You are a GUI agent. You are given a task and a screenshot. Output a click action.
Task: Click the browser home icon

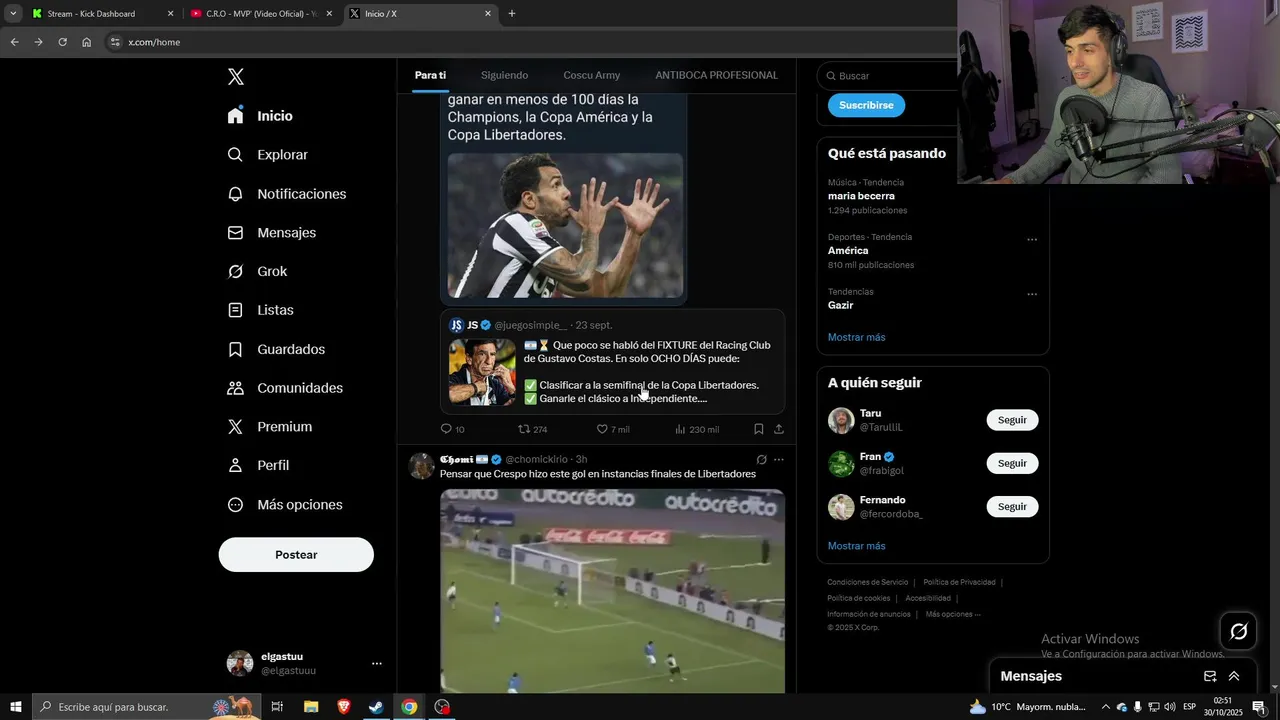pyautogui.click(x=86, y=42)
